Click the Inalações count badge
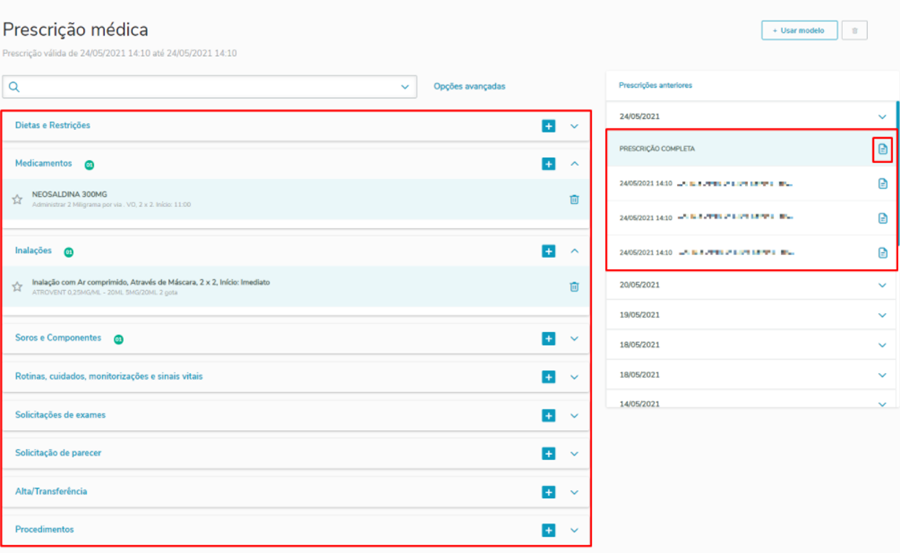Image resolution: width=900 pixels, height=553 pixels. (69, 252)
